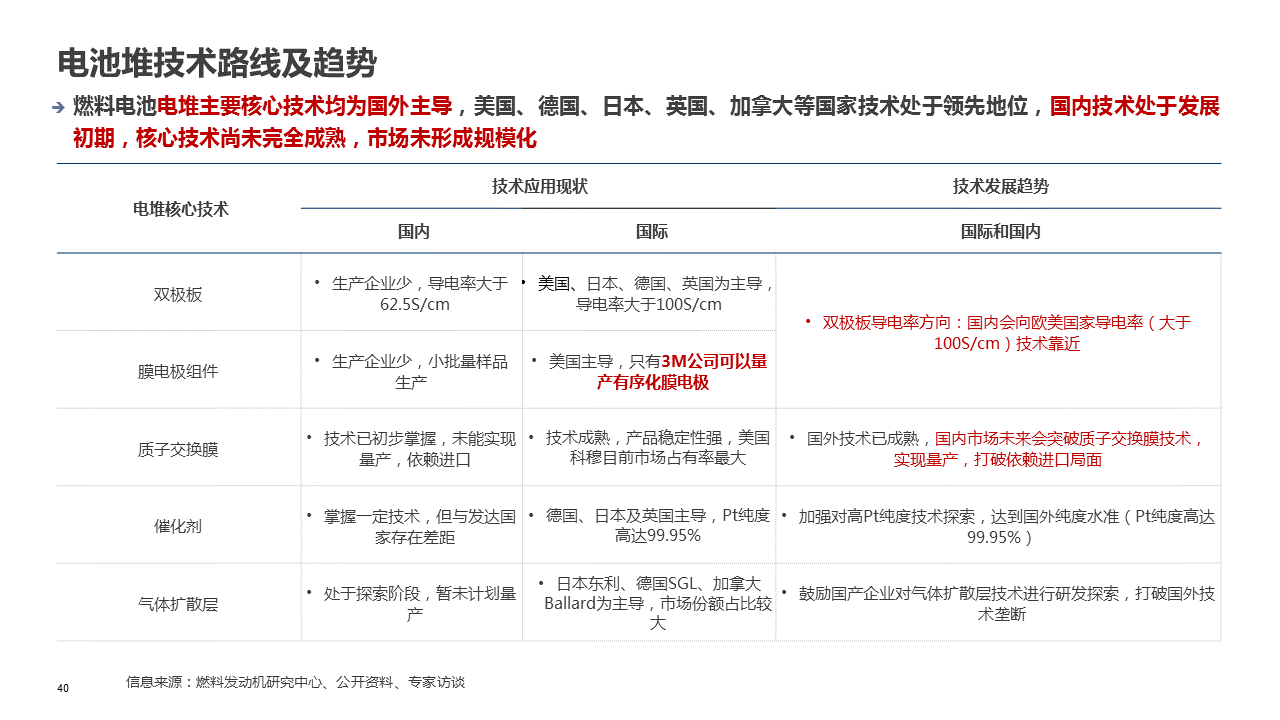Select the 催化剂 row label
1280x720 pixels.
[178, 526]
